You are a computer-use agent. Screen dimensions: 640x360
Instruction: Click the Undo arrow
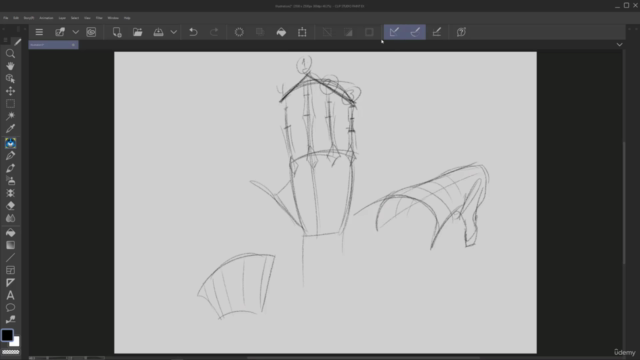point(193,32)
